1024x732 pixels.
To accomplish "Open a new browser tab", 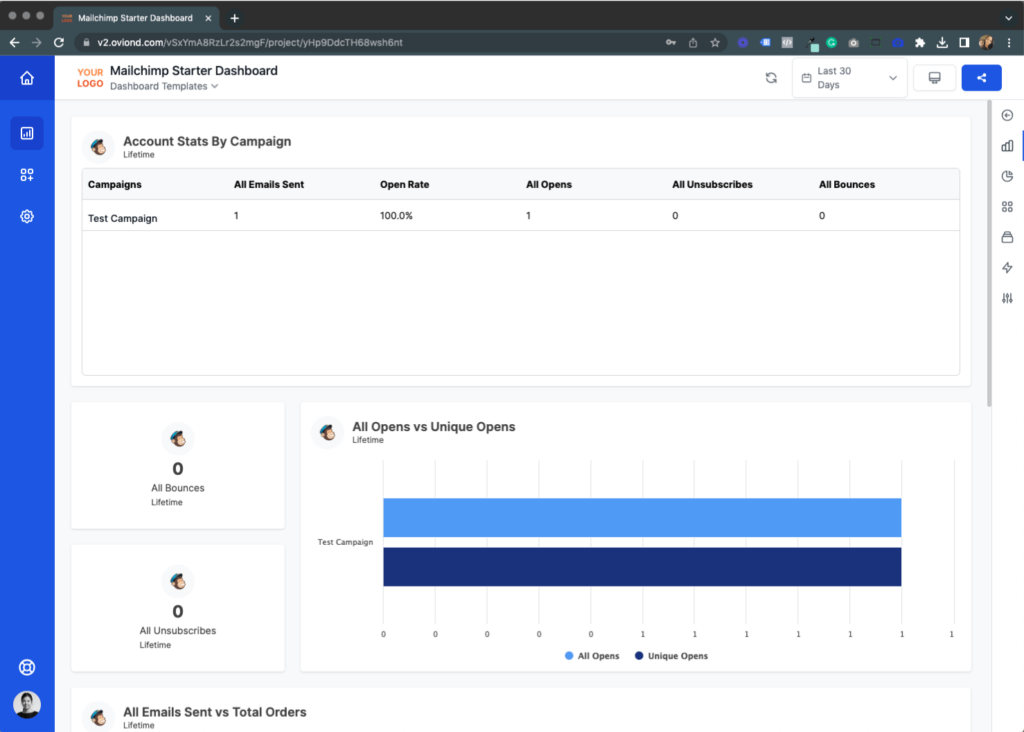I will pos(234,18).
